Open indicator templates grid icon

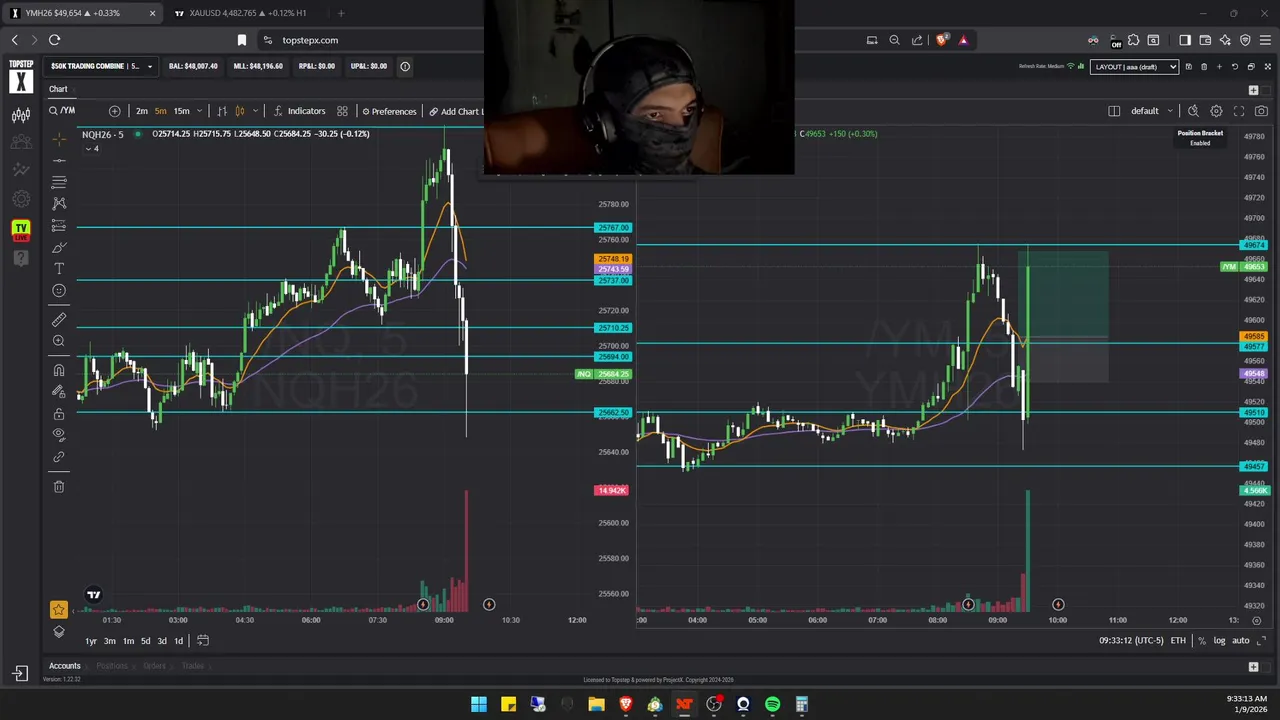click(x=342, y=111)
